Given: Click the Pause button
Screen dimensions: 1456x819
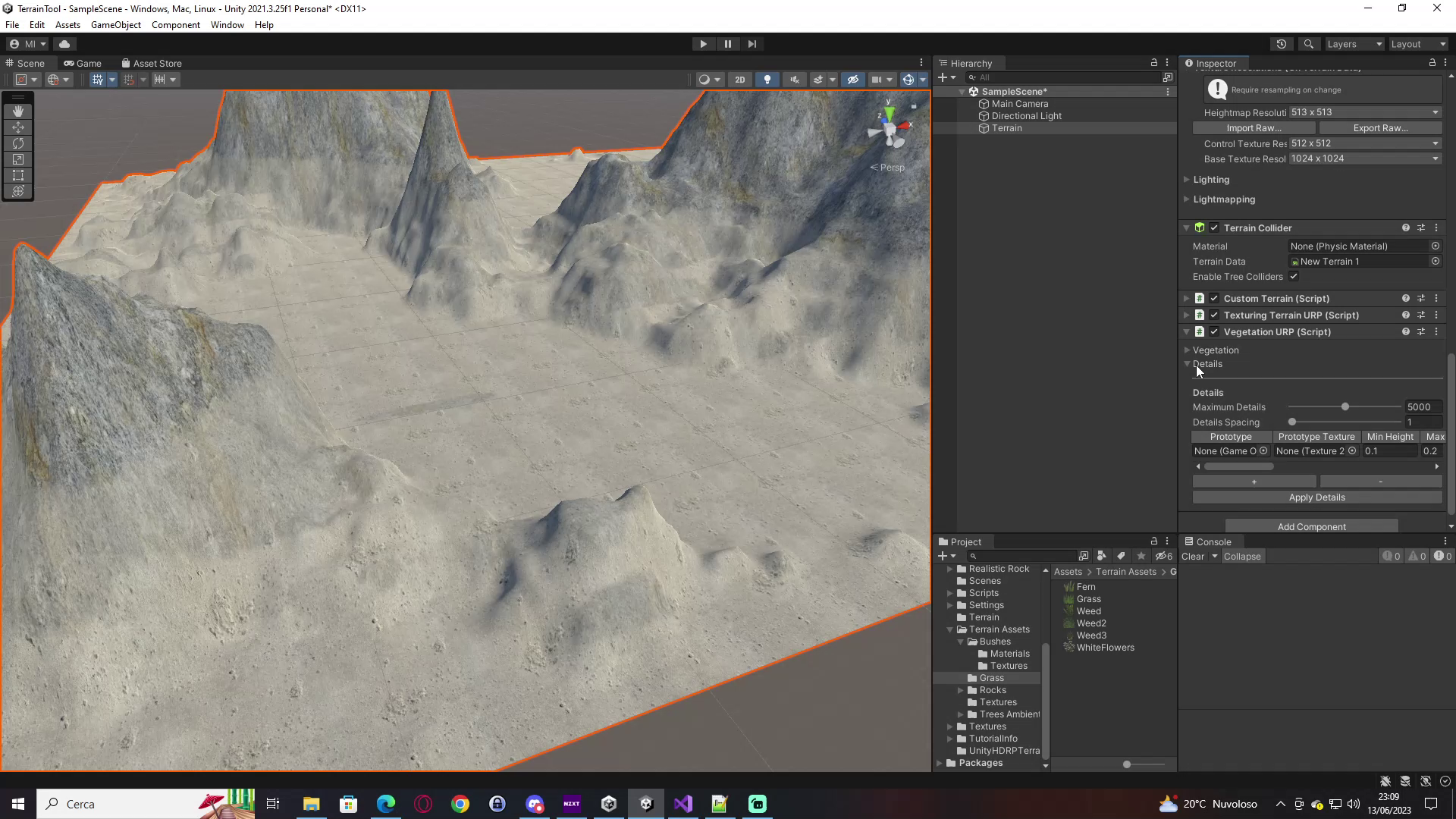Looking at the screenshot, I should coord(727,44).
